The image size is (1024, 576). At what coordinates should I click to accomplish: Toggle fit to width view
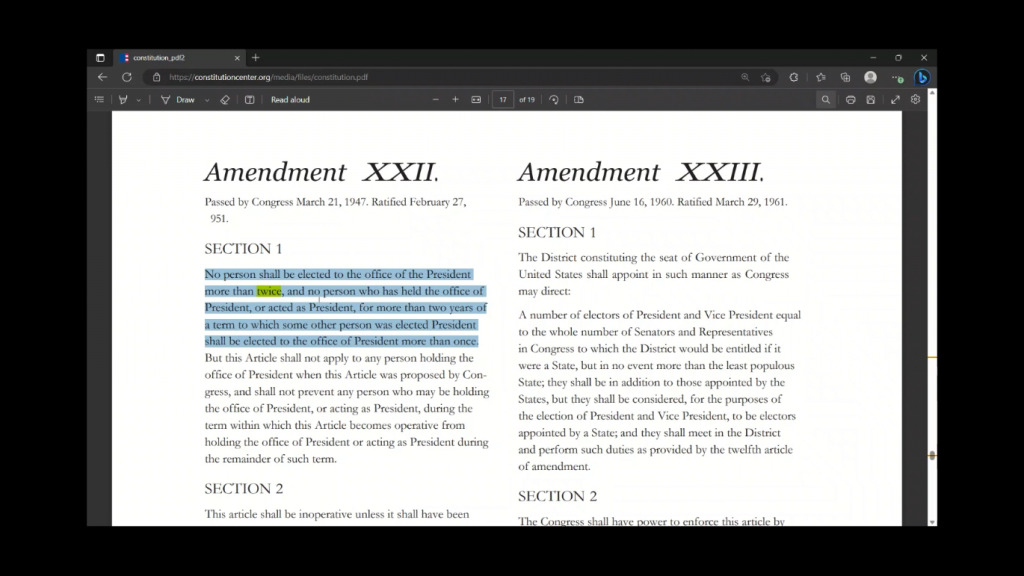pos(476,100)
